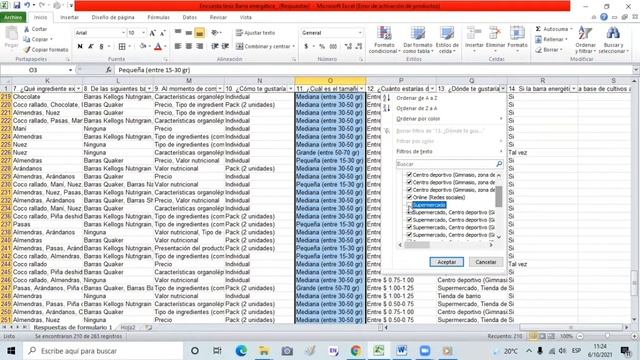Open Google Chrome from the taskbar
The width and height of the screenshot is (640, 360).
355,351
